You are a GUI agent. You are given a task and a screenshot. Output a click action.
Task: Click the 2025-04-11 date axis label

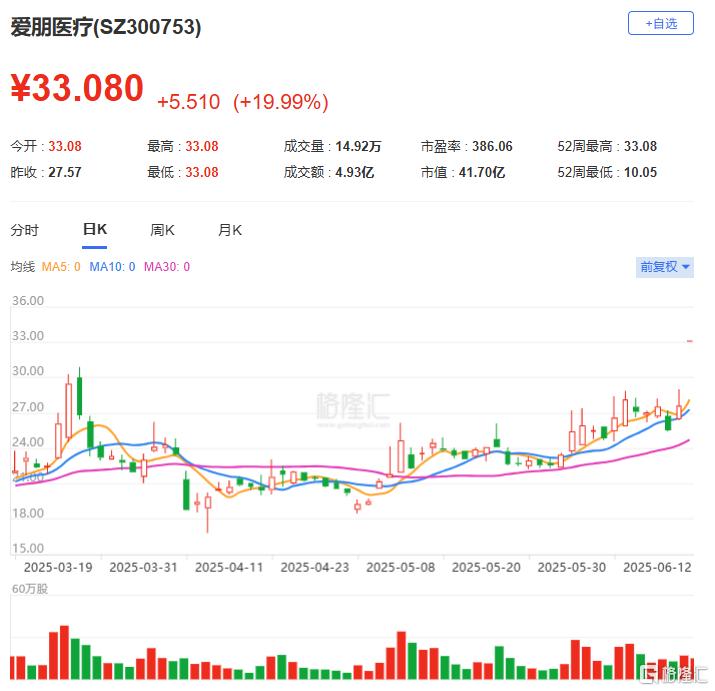[229, 567]
